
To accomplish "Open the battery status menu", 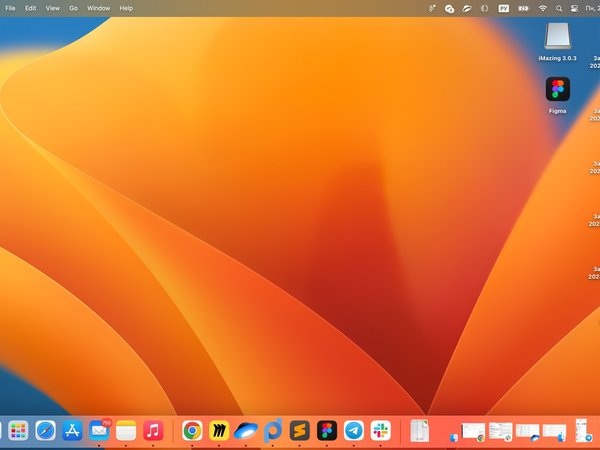I will [523, 8].
